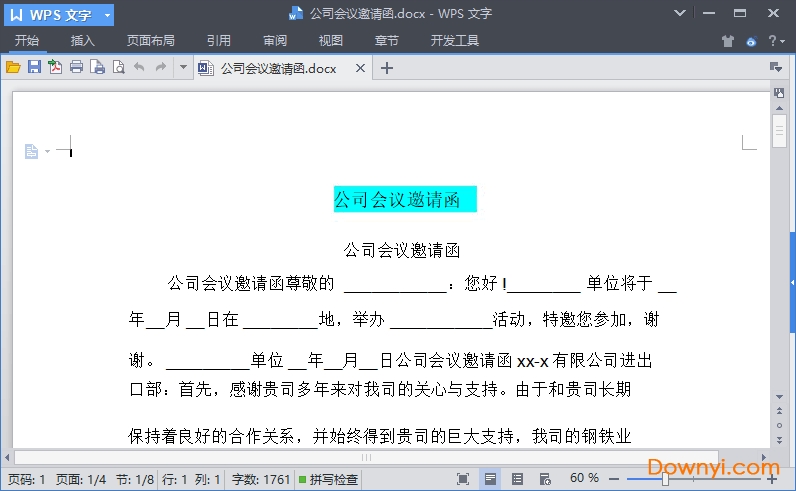The width and height of the screenshot is (796, 491).
Task: Open the 开发工具 tab
Action: click(x=454, y=41)
